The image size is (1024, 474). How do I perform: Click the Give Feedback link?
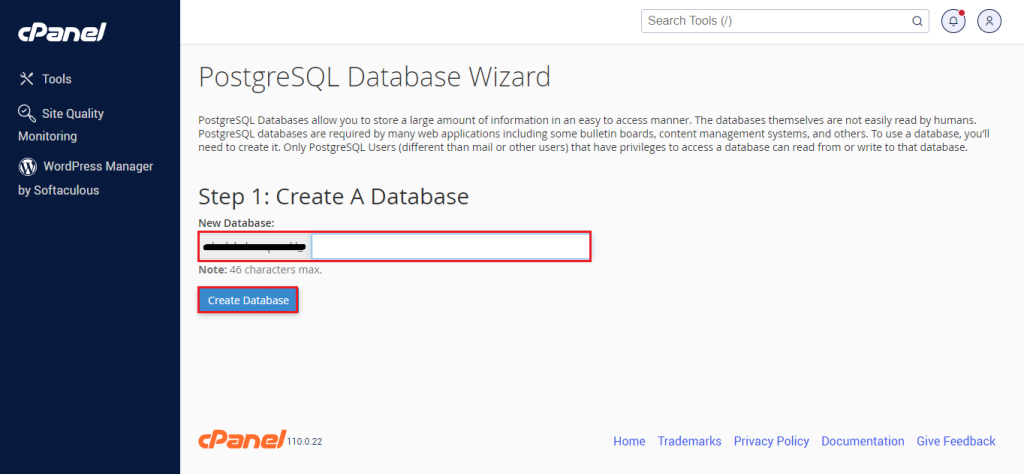(x=956, y=441)
